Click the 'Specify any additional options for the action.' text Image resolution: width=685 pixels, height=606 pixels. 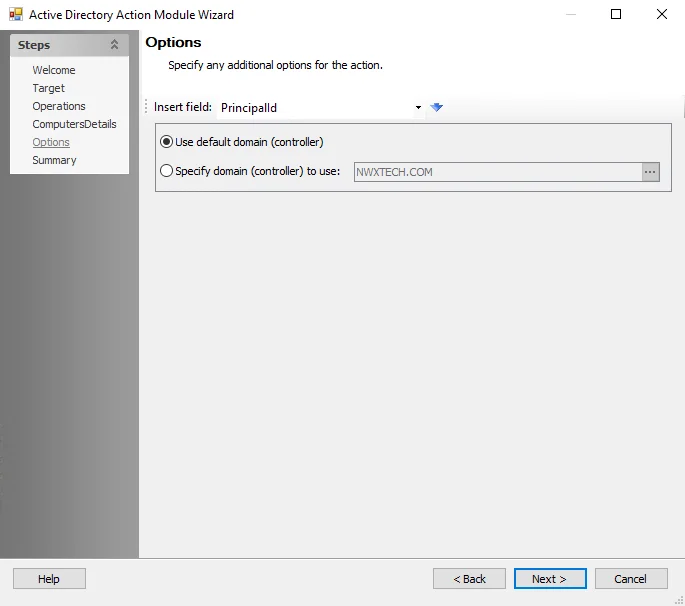point(275,65)
